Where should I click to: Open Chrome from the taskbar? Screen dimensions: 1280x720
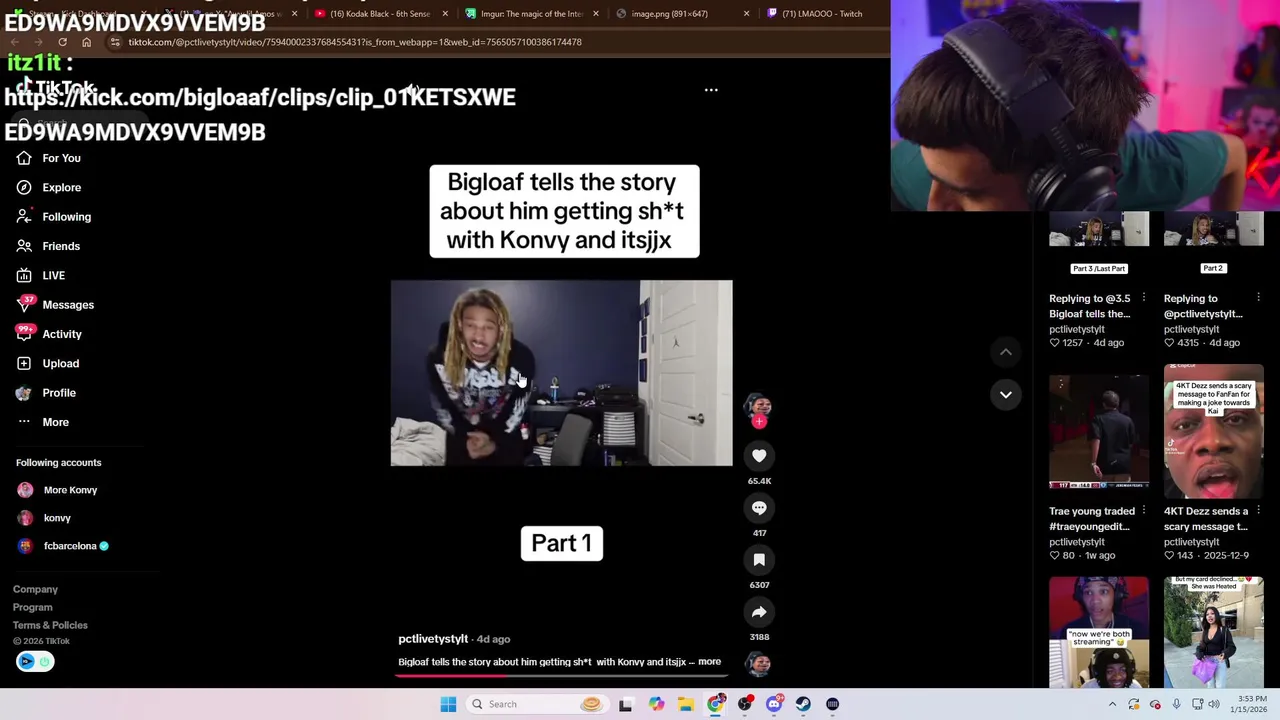click(x=715, y=704)
